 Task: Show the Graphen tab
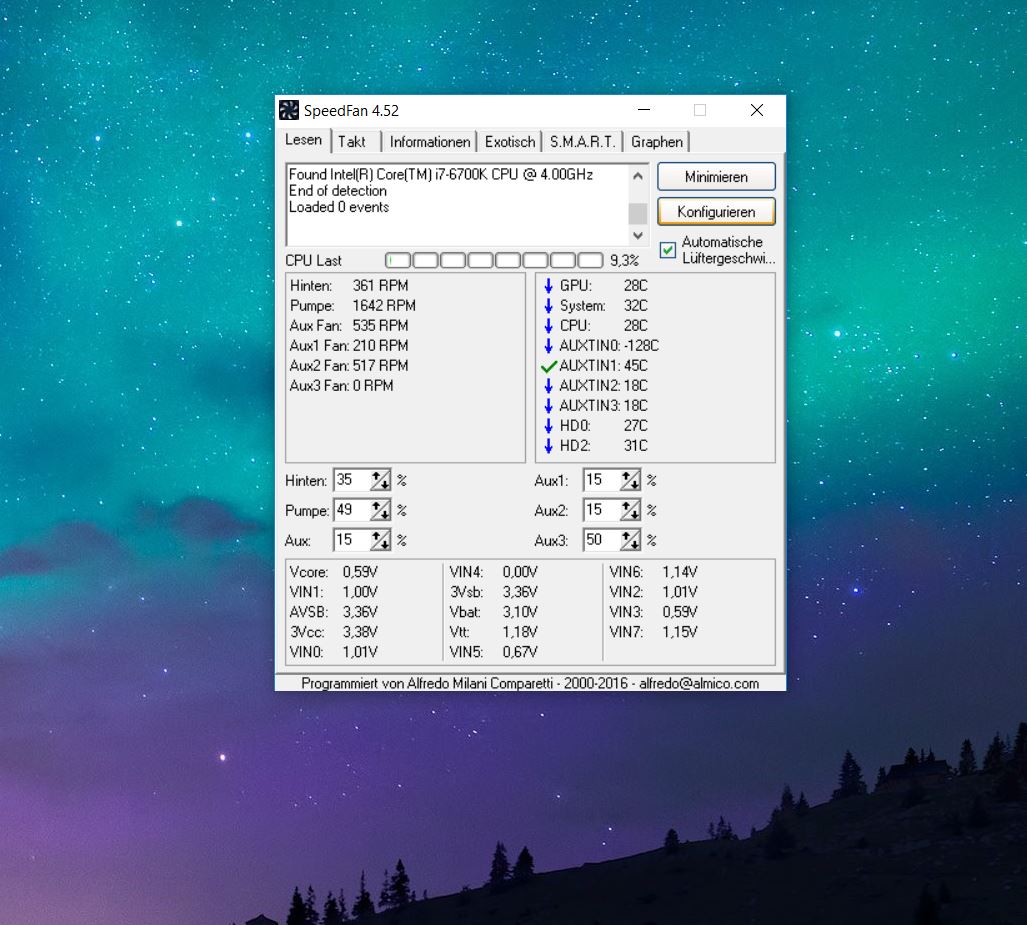point(657,142)
